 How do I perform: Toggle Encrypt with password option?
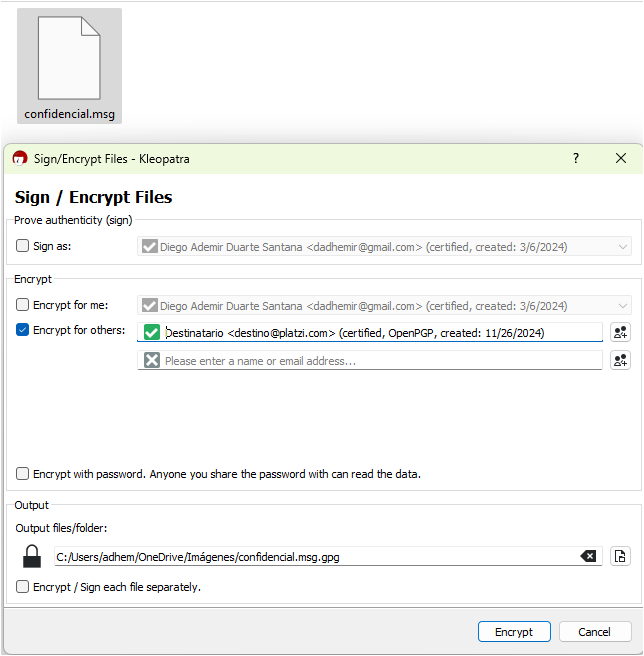[23, 474]
